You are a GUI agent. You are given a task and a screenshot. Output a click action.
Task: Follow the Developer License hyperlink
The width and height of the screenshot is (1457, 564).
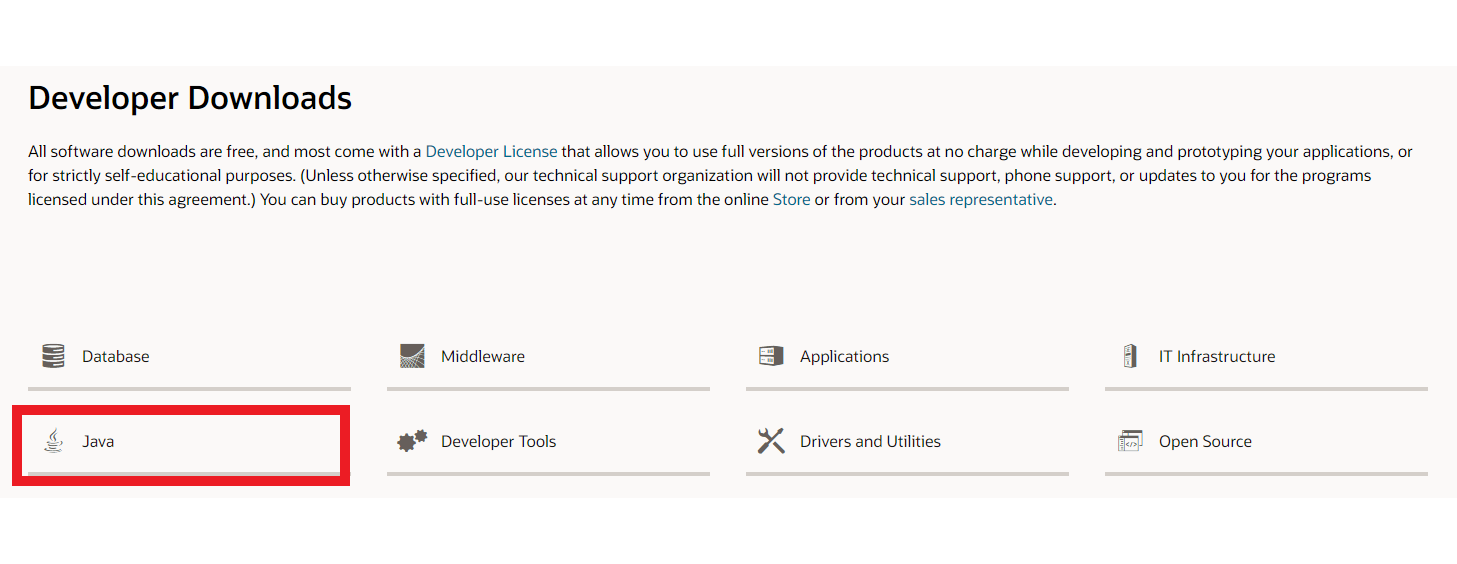point(491,152)
